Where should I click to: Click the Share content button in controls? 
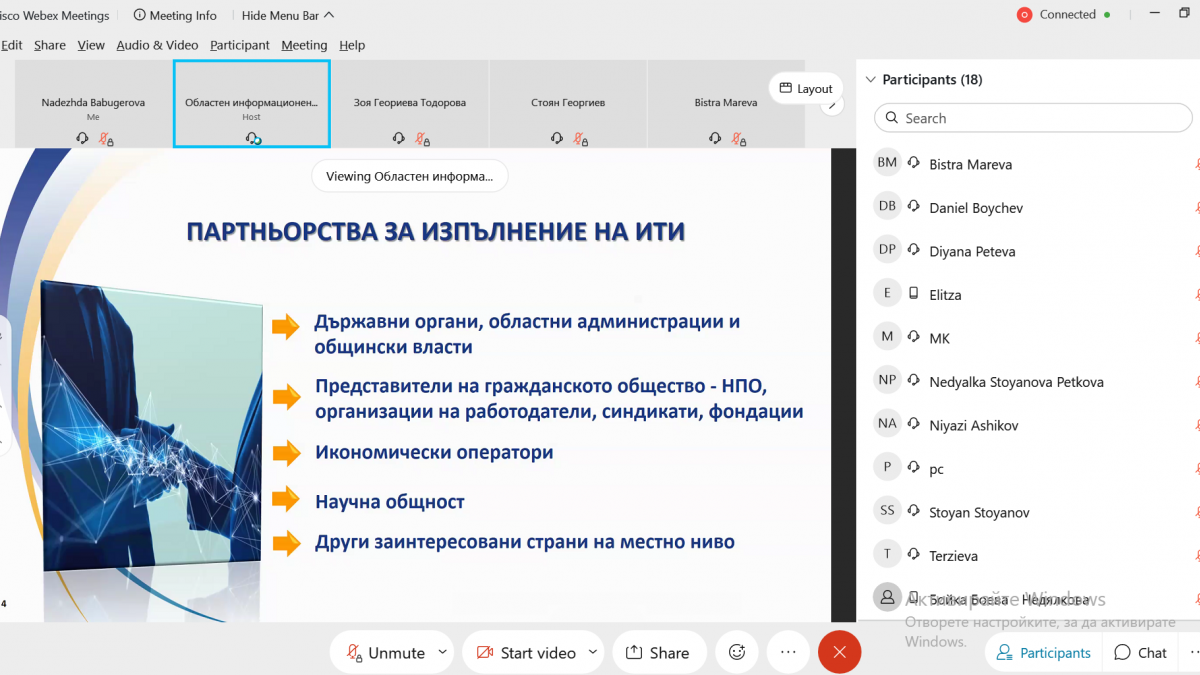(x=657, y=652)
